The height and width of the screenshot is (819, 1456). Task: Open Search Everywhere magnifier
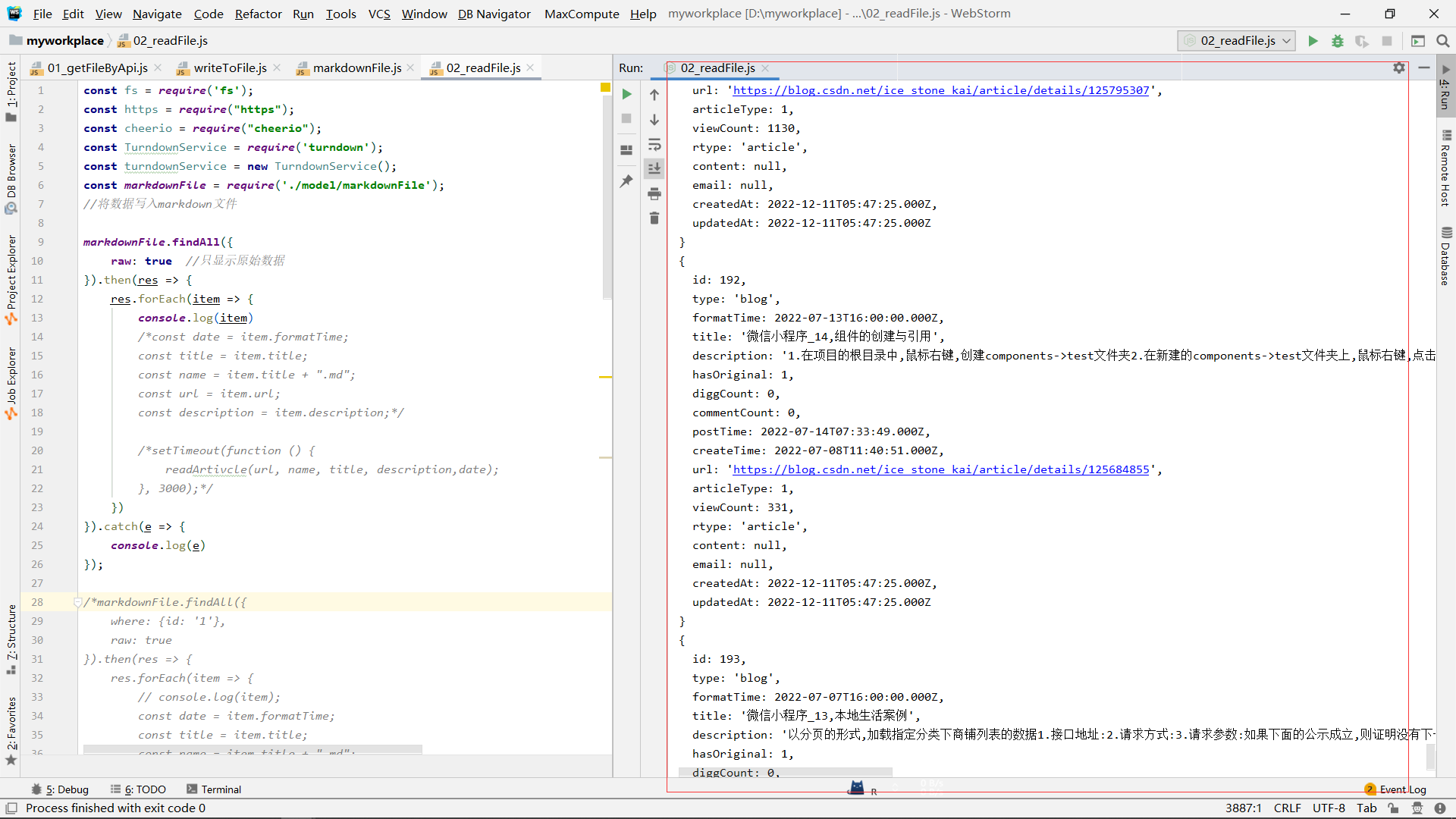(x=1442, y=41)
